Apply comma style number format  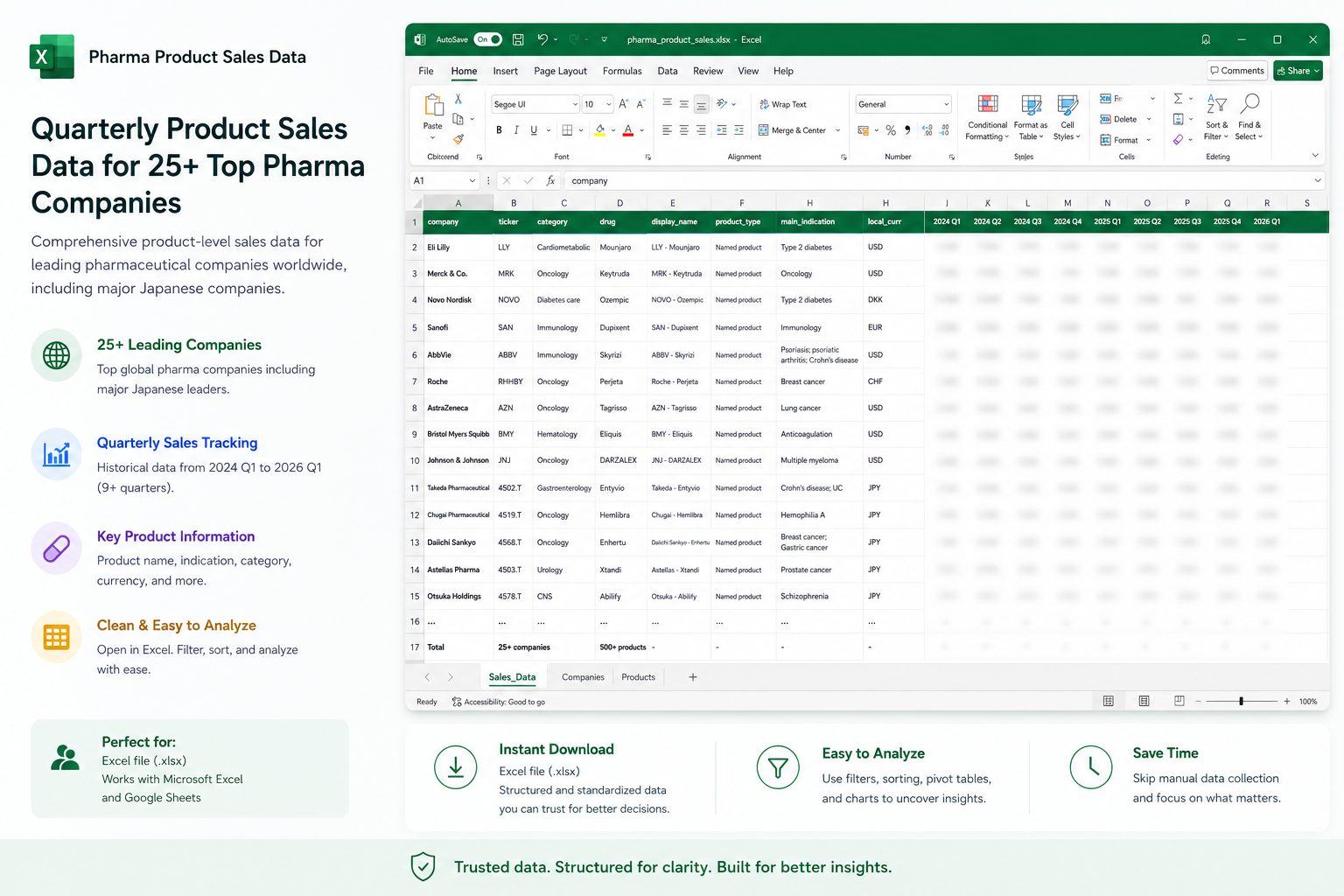[x=907, y=130]
